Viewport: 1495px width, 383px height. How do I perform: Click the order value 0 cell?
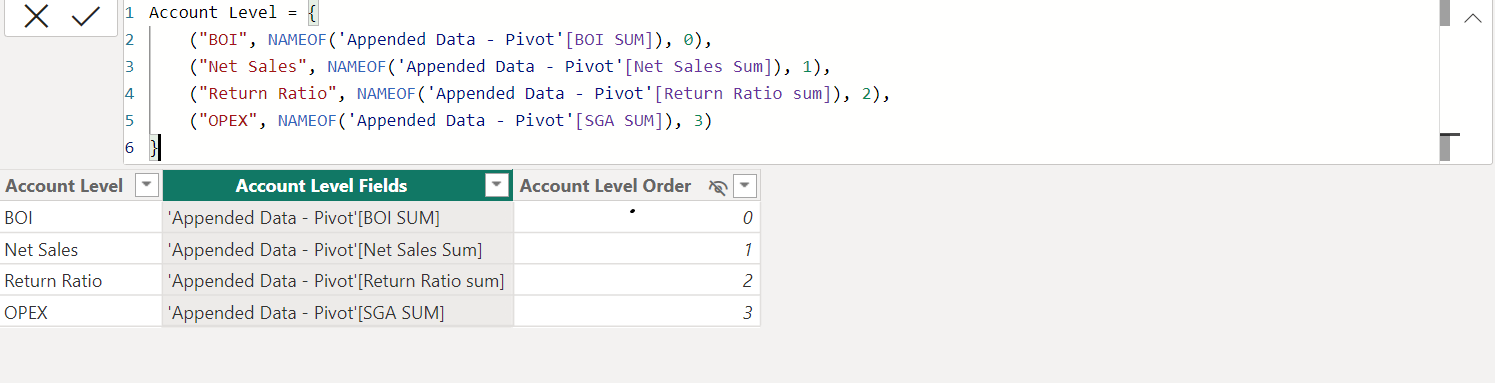pyautogui.click(x=637, y=217)
